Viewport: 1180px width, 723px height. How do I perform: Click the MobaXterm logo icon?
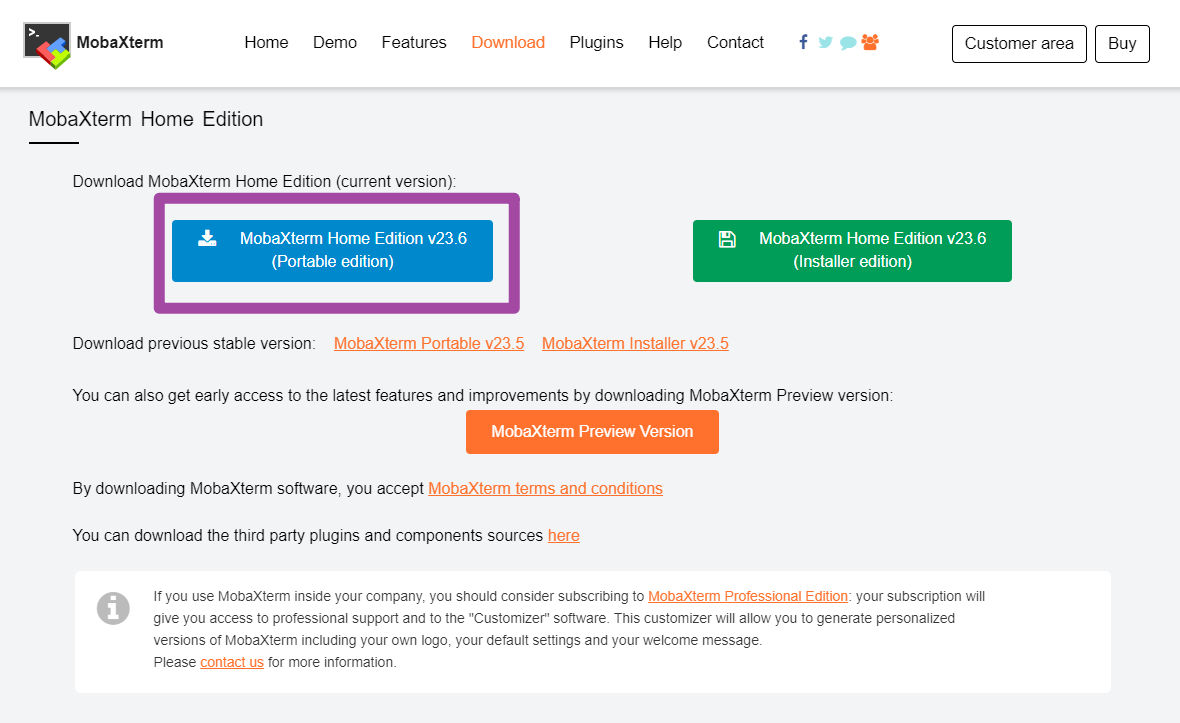tap(48, 44)
